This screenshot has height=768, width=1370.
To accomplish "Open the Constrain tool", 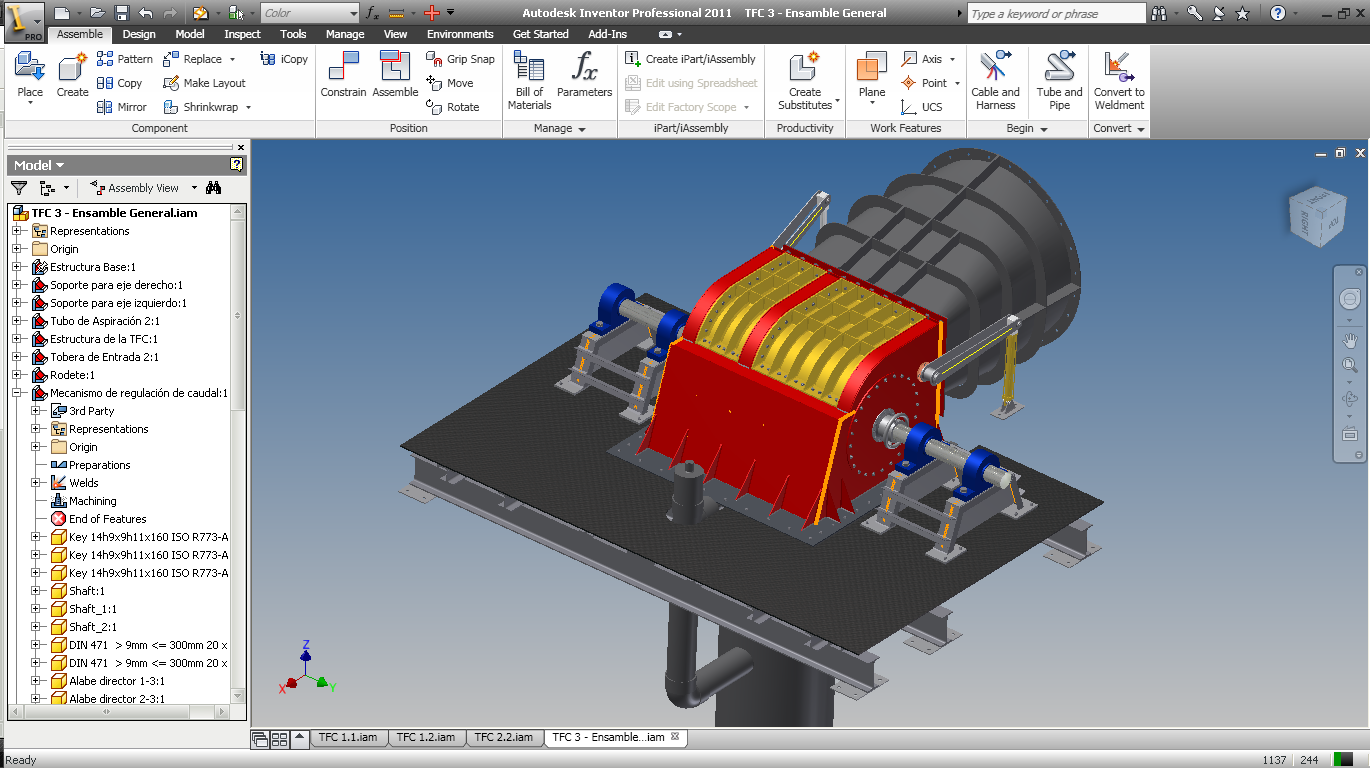I will coord(343,76).
